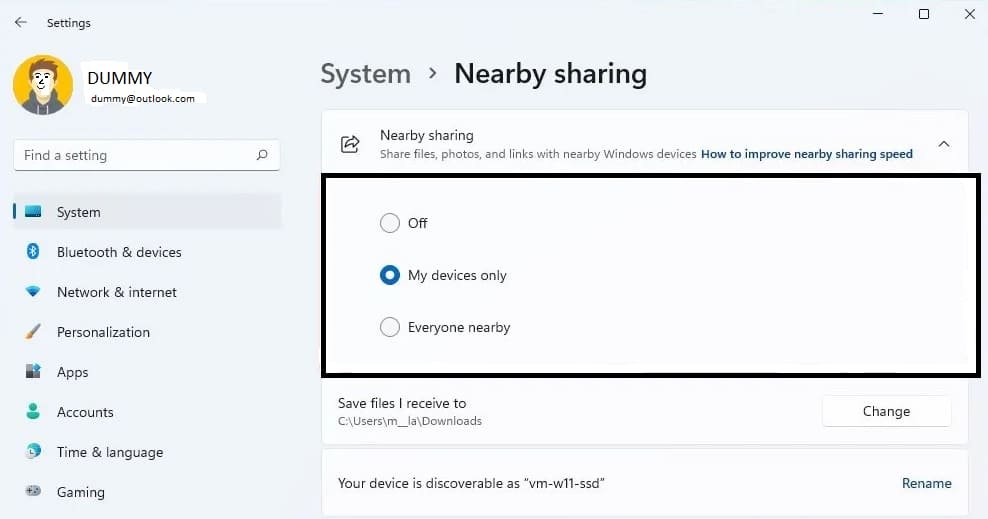Open System breadcrumb link

[x=365, y=74]
